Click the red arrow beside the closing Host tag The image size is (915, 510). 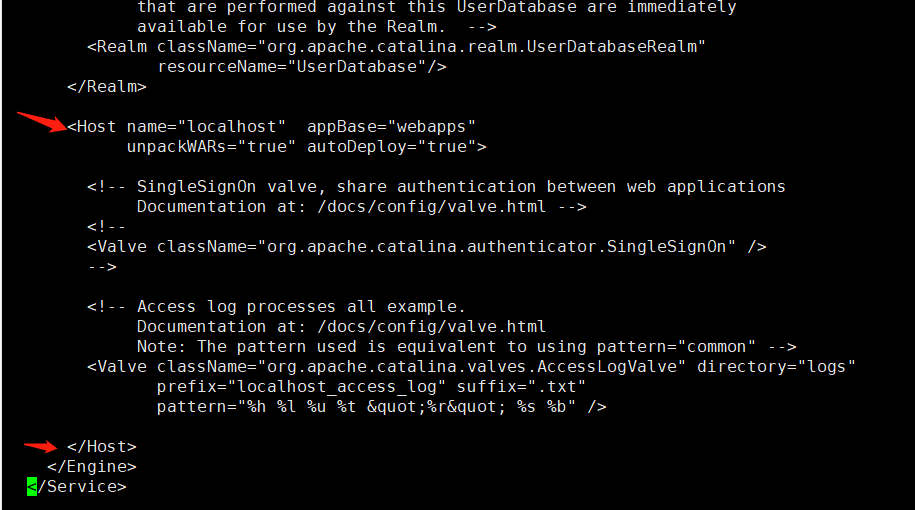[x=42, y=446]
